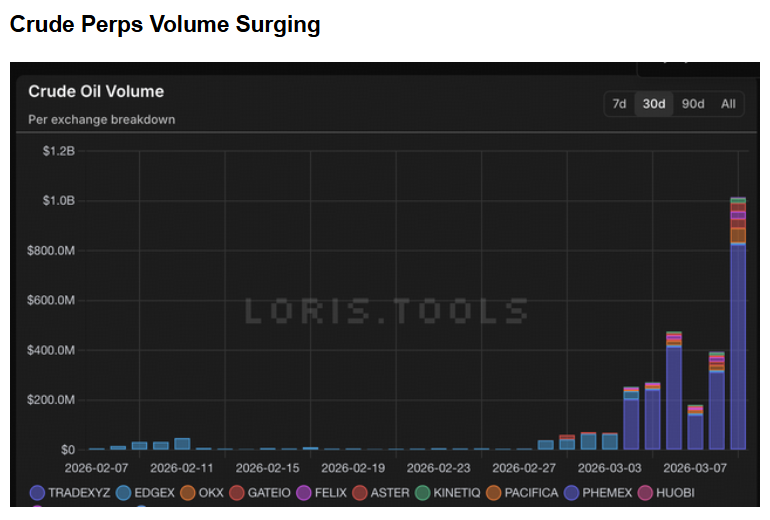
Task: Toggle the PACIFICA legend circle
Action: click(494, 493)
